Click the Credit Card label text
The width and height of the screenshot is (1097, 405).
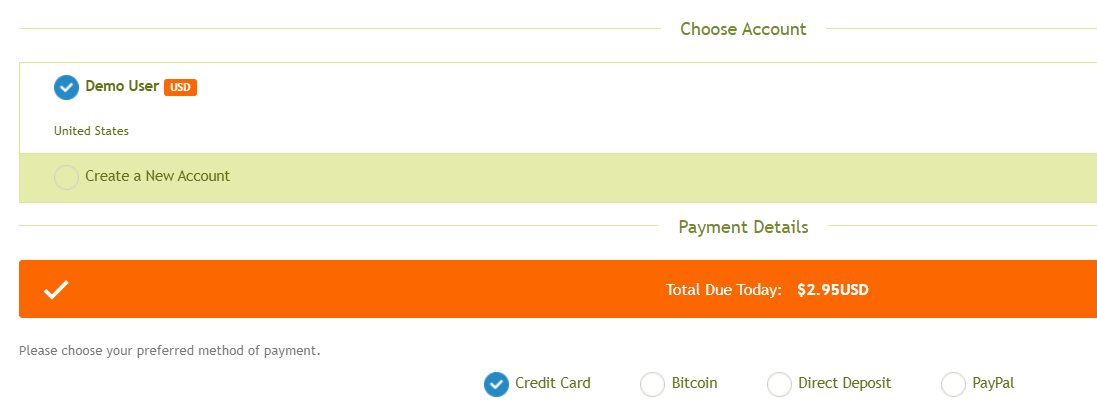coord(553,383)
